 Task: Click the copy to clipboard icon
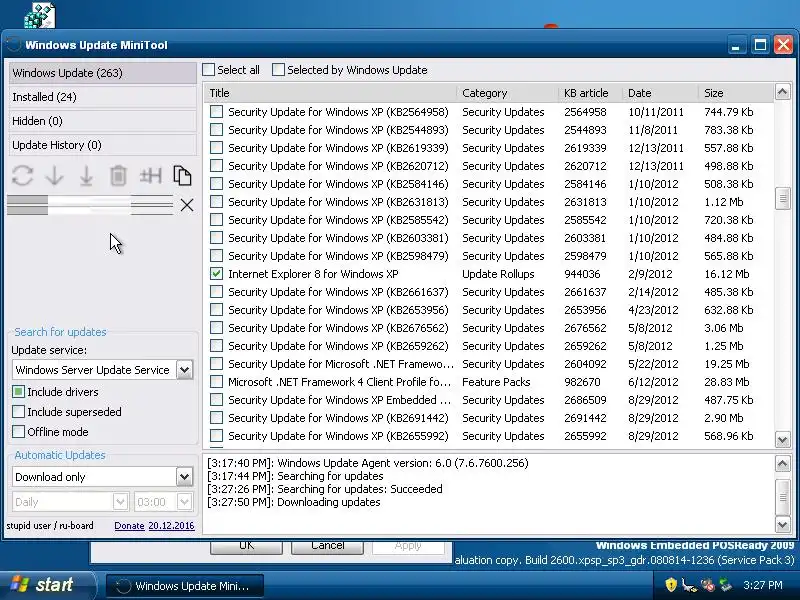(182, 176)
